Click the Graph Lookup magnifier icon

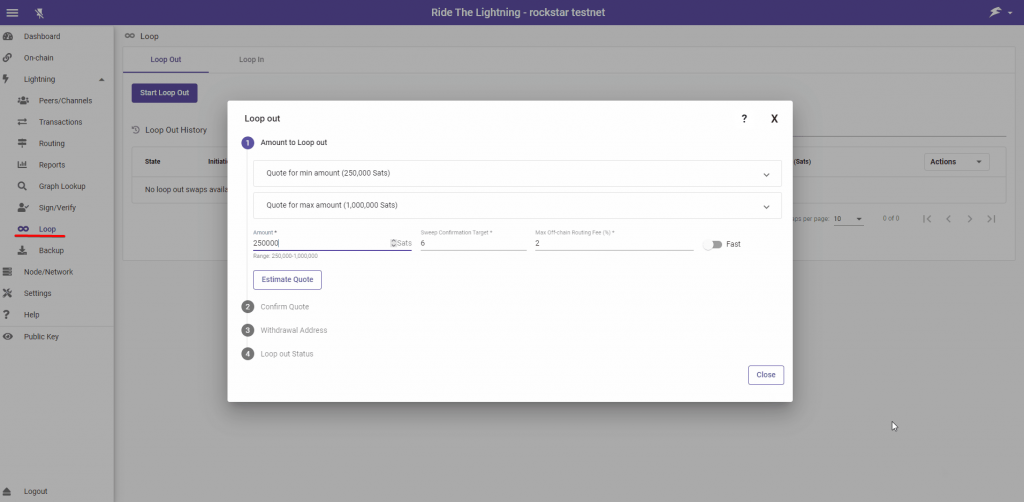(23, 186)
